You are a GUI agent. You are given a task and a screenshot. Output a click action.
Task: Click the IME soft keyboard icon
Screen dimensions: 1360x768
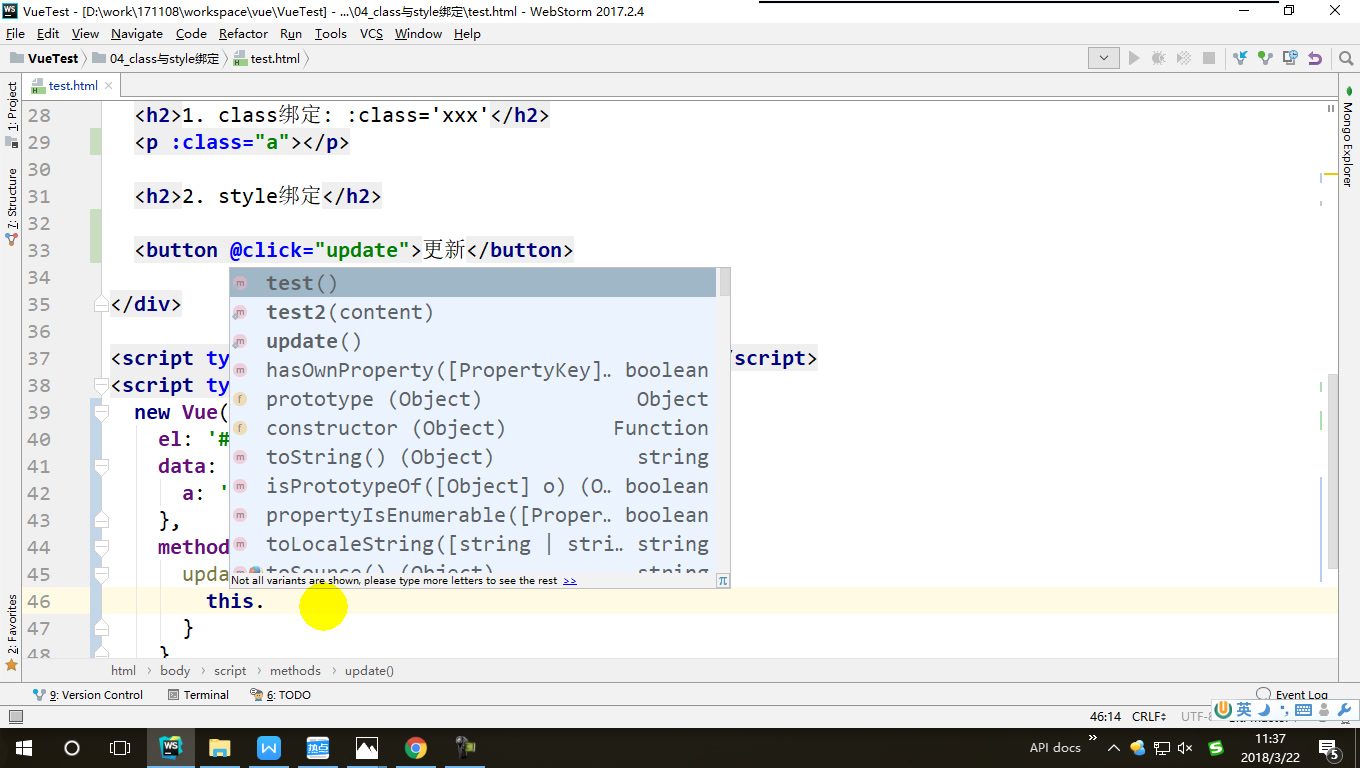pyautogui.click(x=1303, y=710)
